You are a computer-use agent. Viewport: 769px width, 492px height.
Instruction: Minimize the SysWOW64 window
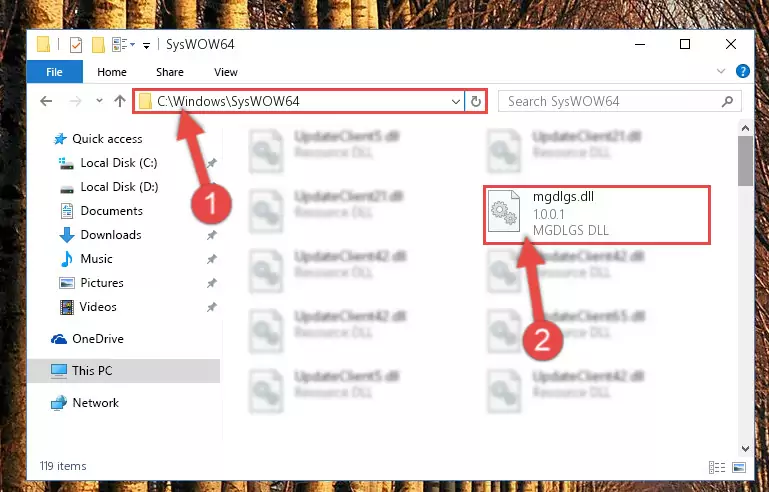pyautogui.click(x=640, y=44)
